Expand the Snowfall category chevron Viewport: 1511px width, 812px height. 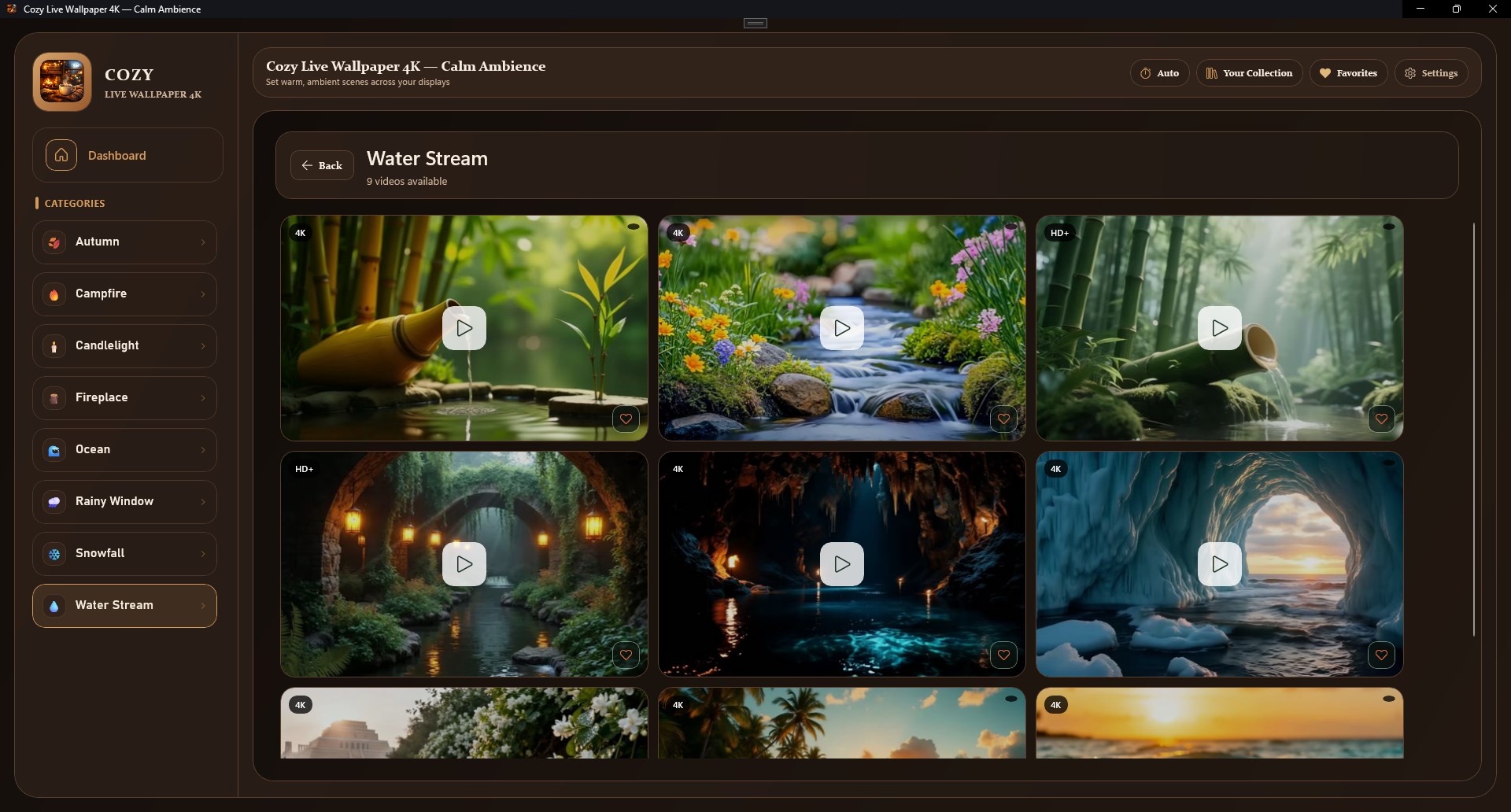pos(203,554)
